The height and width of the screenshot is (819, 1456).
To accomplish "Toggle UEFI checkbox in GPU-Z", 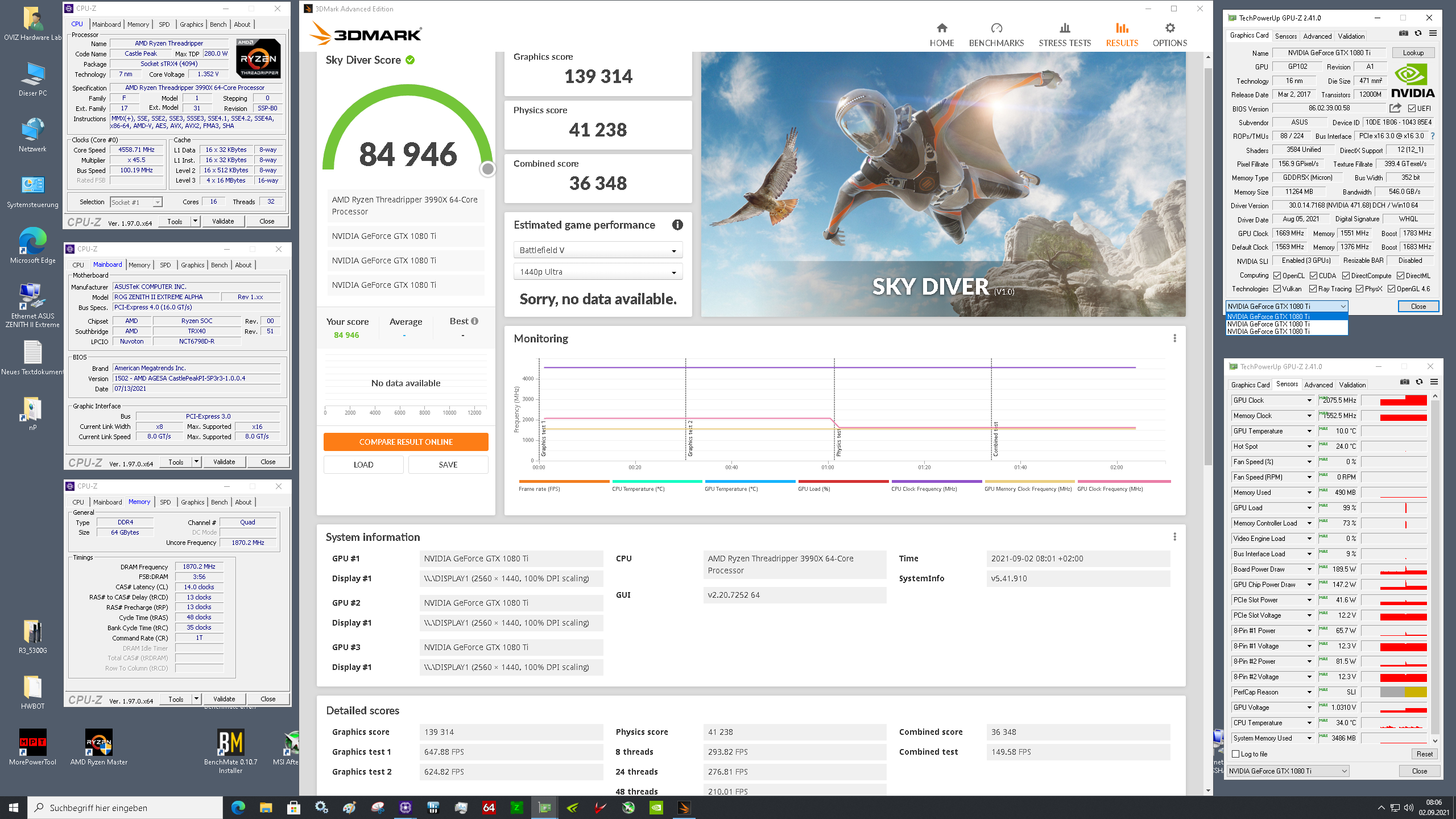I will [1412, 109].
